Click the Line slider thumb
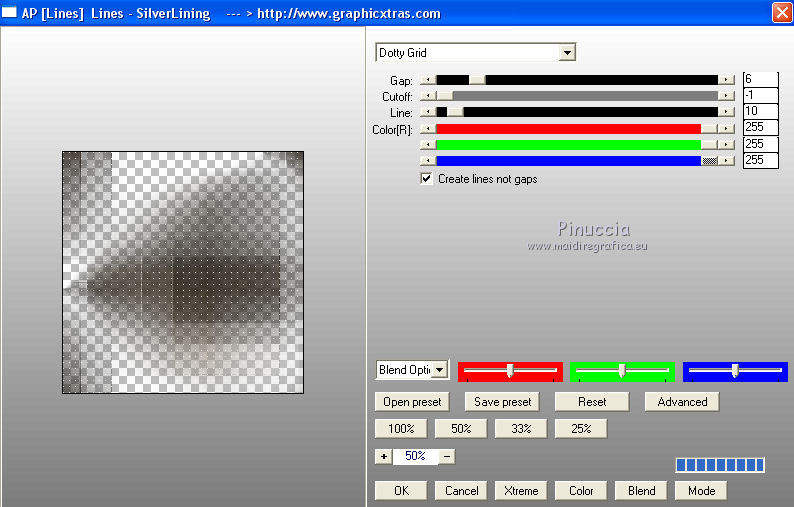 [x=455, y=112]
